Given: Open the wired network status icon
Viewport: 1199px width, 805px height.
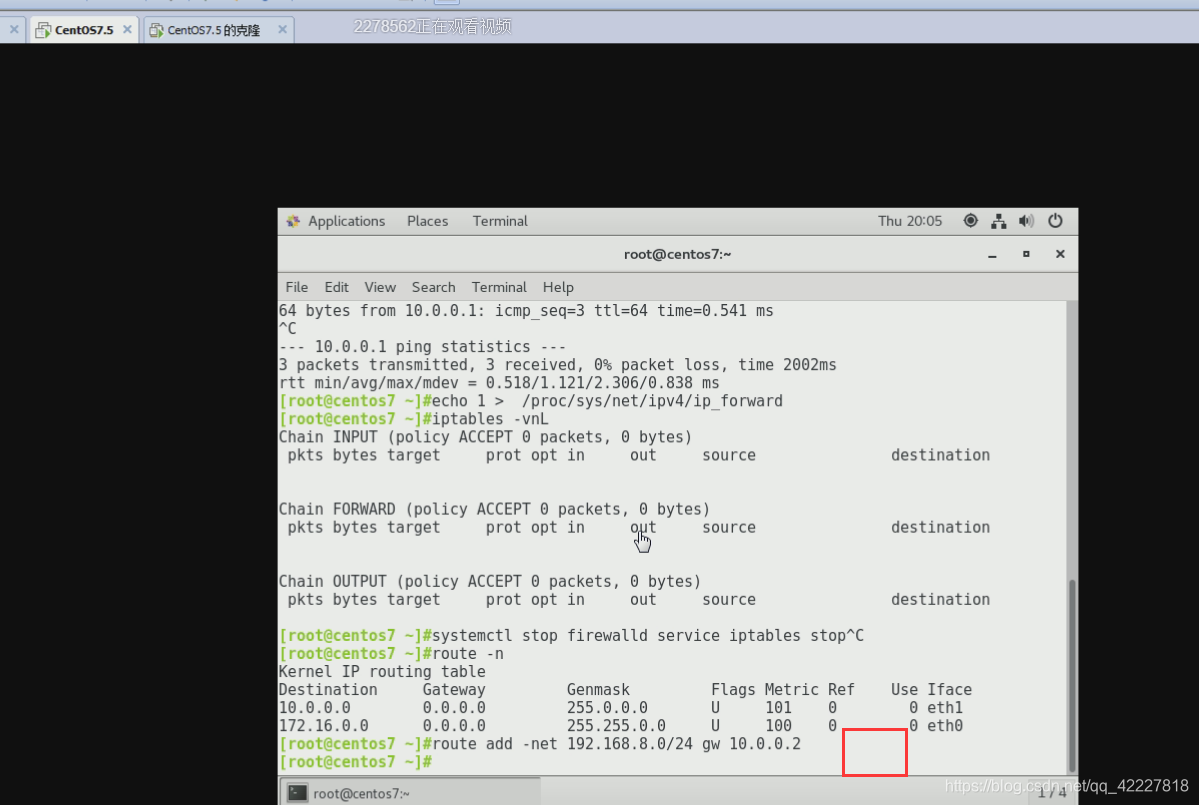Looking at the screenshot, I should point(999,222).
